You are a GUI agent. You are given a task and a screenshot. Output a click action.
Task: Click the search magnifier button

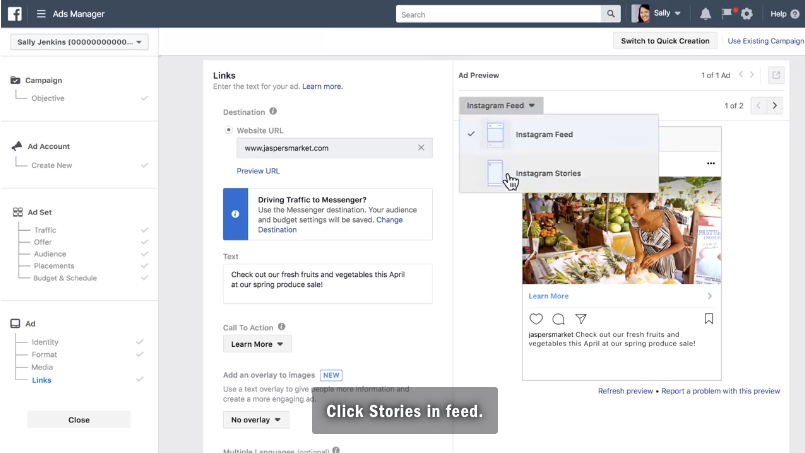pyautogui.click(x=610, y=14)
